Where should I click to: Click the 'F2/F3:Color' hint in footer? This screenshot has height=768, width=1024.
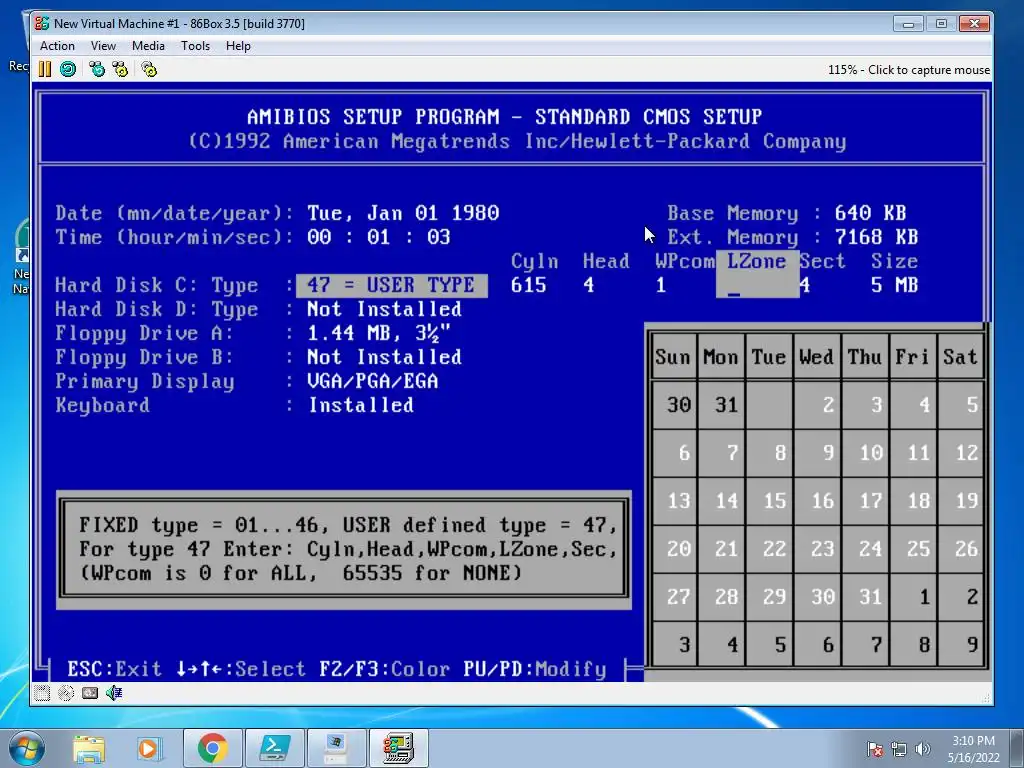click(x=385, y=669)
